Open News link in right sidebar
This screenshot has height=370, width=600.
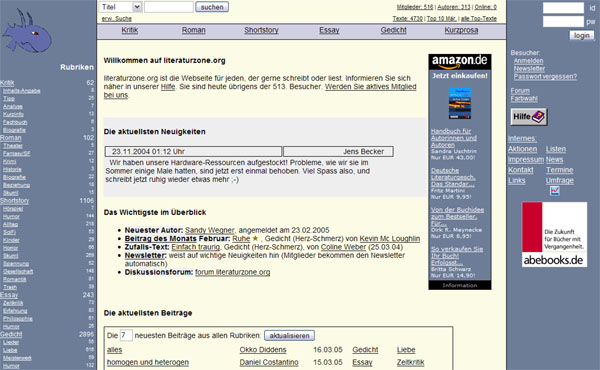click(554, 159)
